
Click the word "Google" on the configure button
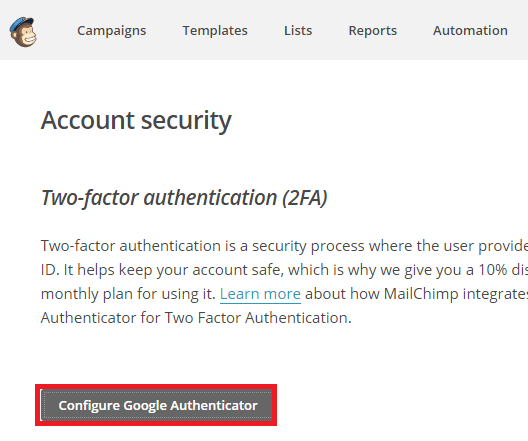[x=145, y=406]
